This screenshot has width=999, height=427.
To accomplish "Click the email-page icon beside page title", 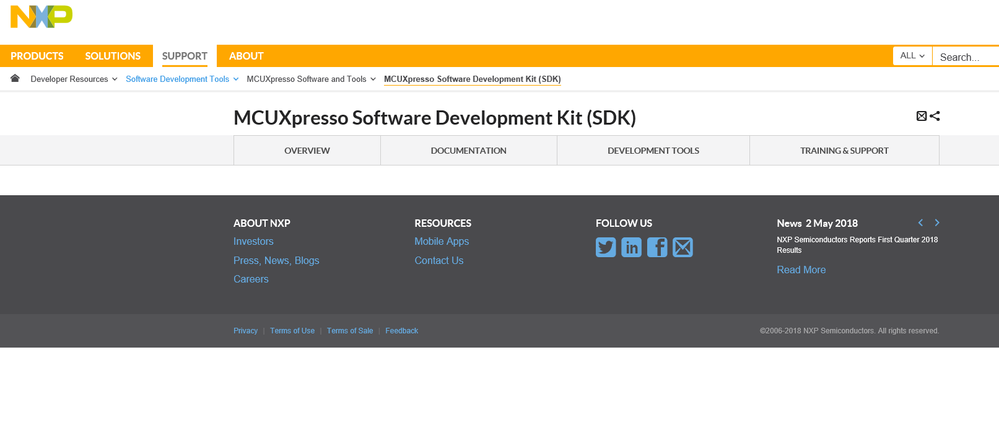I will click(921, 116).
